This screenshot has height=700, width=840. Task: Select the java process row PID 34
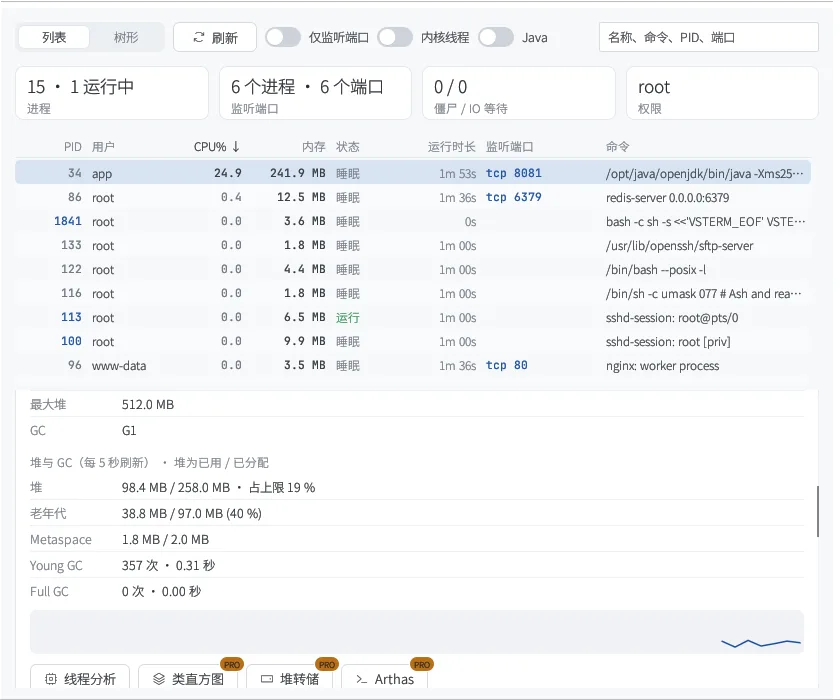pos(412,173)
